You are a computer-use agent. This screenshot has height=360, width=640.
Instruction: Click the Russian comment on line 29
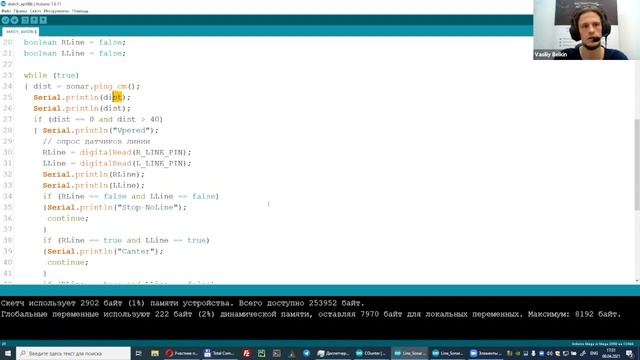pos(96,141)
